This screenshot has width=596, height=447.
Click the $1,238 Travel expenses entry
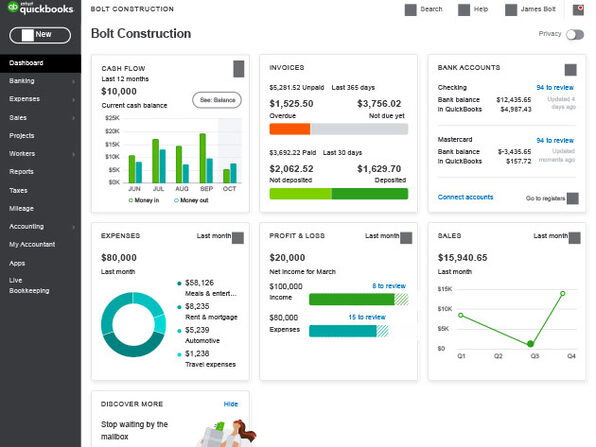coord(206,358)
